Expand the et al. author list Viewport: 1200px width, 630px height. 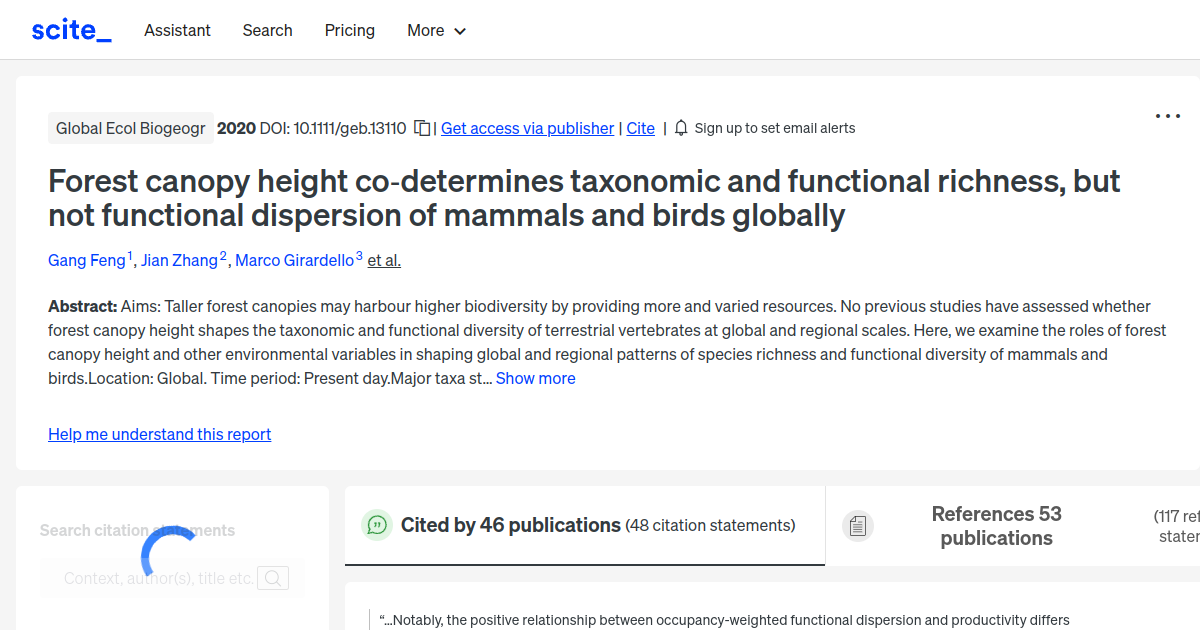pyautogui.click(x=383, y=260)
